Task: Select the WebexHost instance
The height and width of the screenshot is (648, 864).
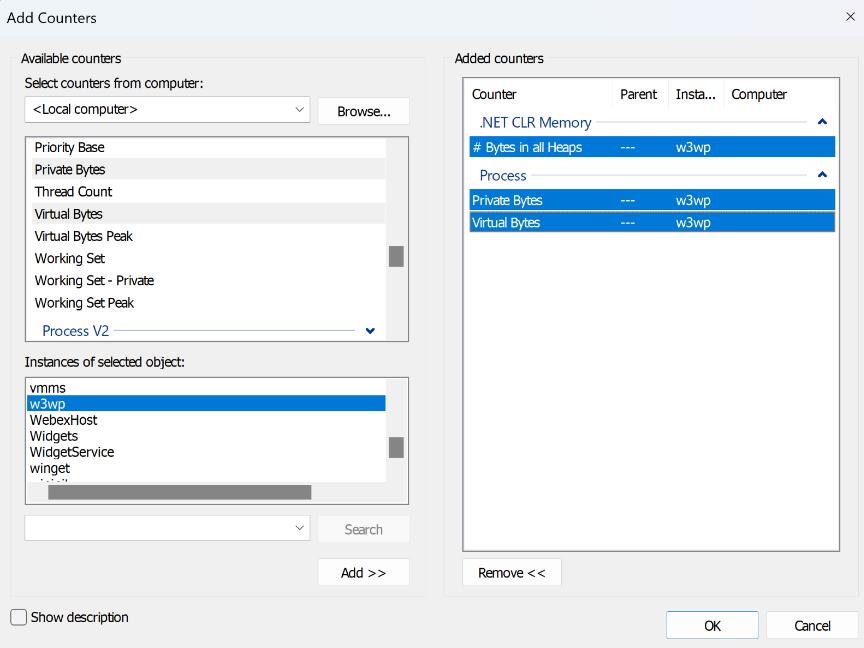Action: [63, 419]
